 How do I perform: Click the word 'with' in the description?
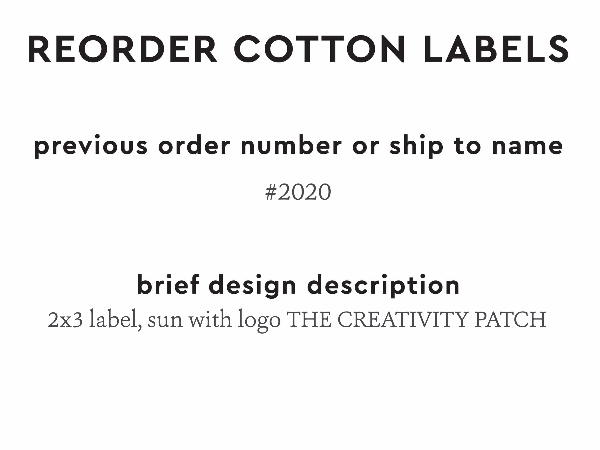coord(208,322)
